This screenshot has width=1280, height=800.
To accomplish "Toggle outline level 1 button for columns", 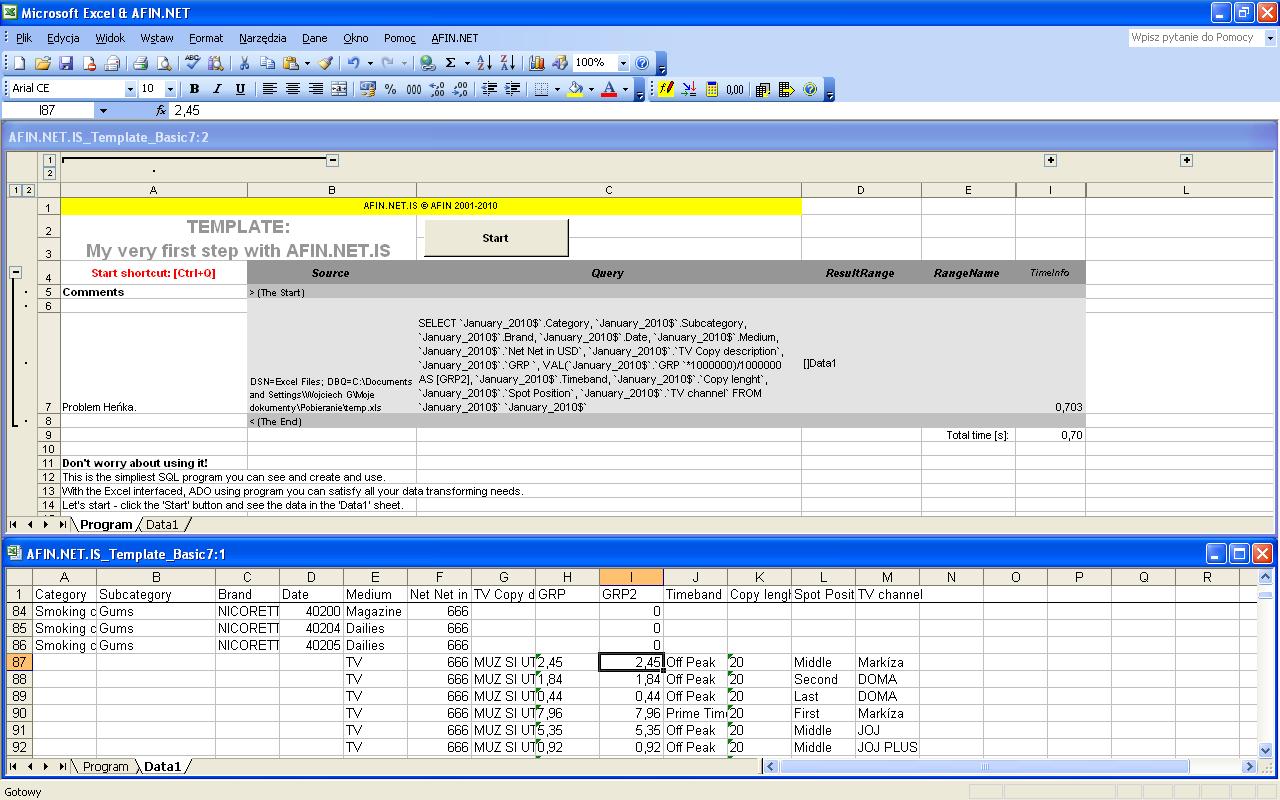I will tap(49, 160).
